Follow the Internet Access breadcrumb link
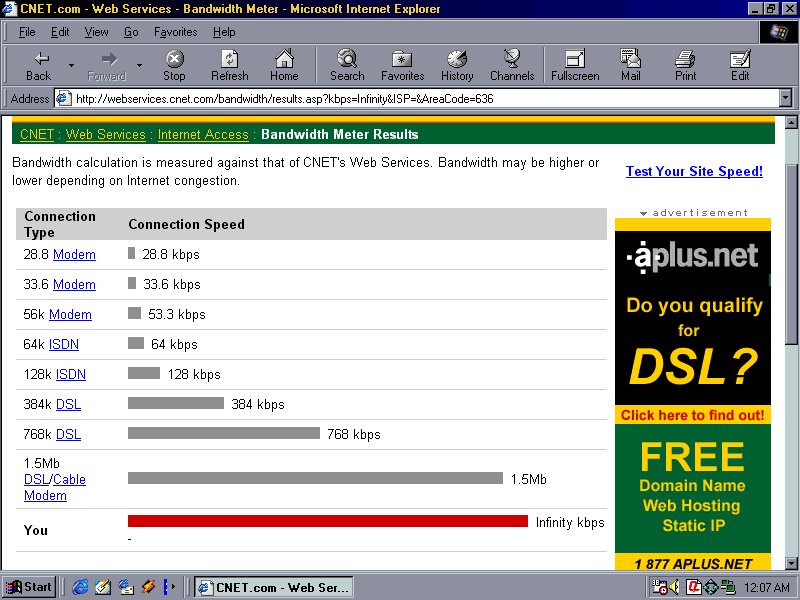The image size is (800, 600). pos(203,134)
